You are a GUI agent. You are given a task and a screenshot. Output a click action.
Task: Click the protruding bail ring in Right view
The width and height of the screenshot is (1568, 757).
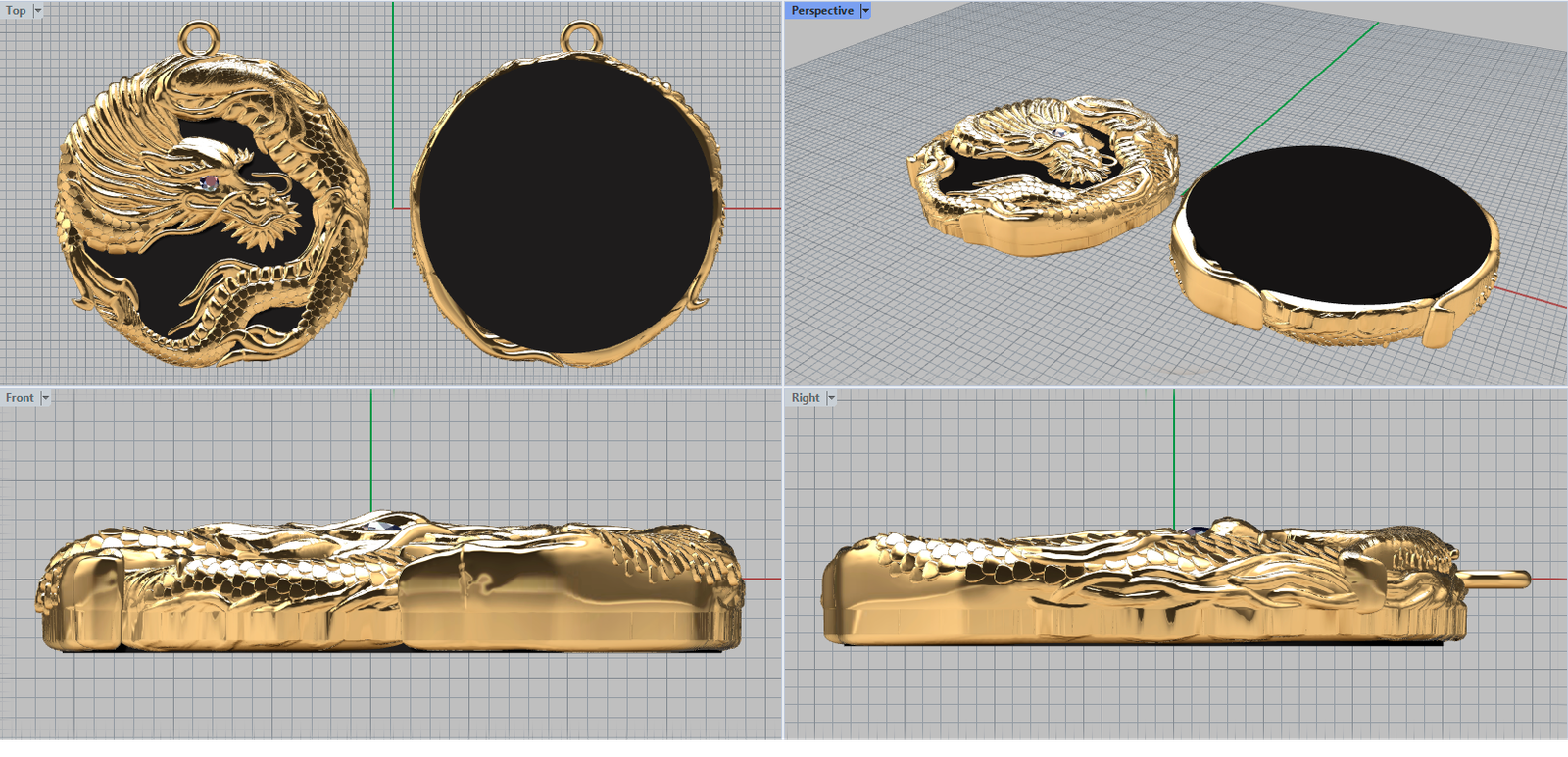tap(1499, 580)
